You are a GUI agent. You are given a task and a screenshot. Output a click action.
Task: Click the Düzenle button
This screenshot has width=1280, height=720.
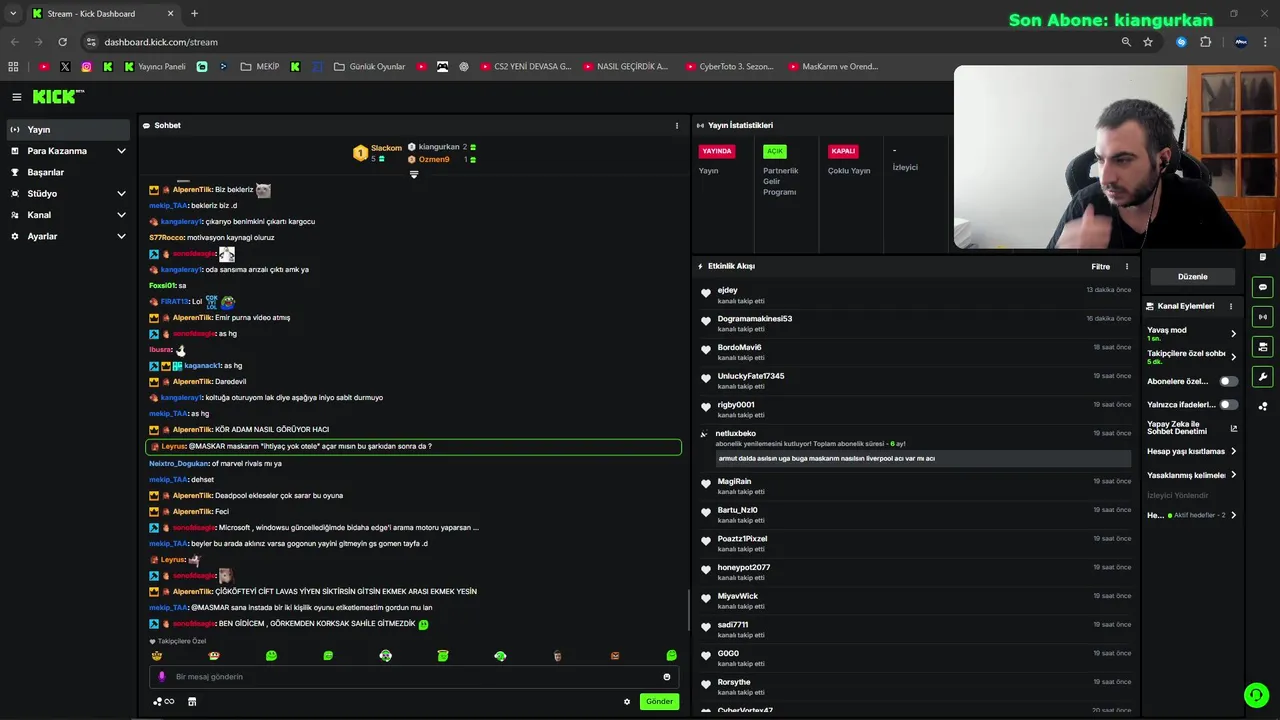pyautogui.click(x=1192, y=277)
